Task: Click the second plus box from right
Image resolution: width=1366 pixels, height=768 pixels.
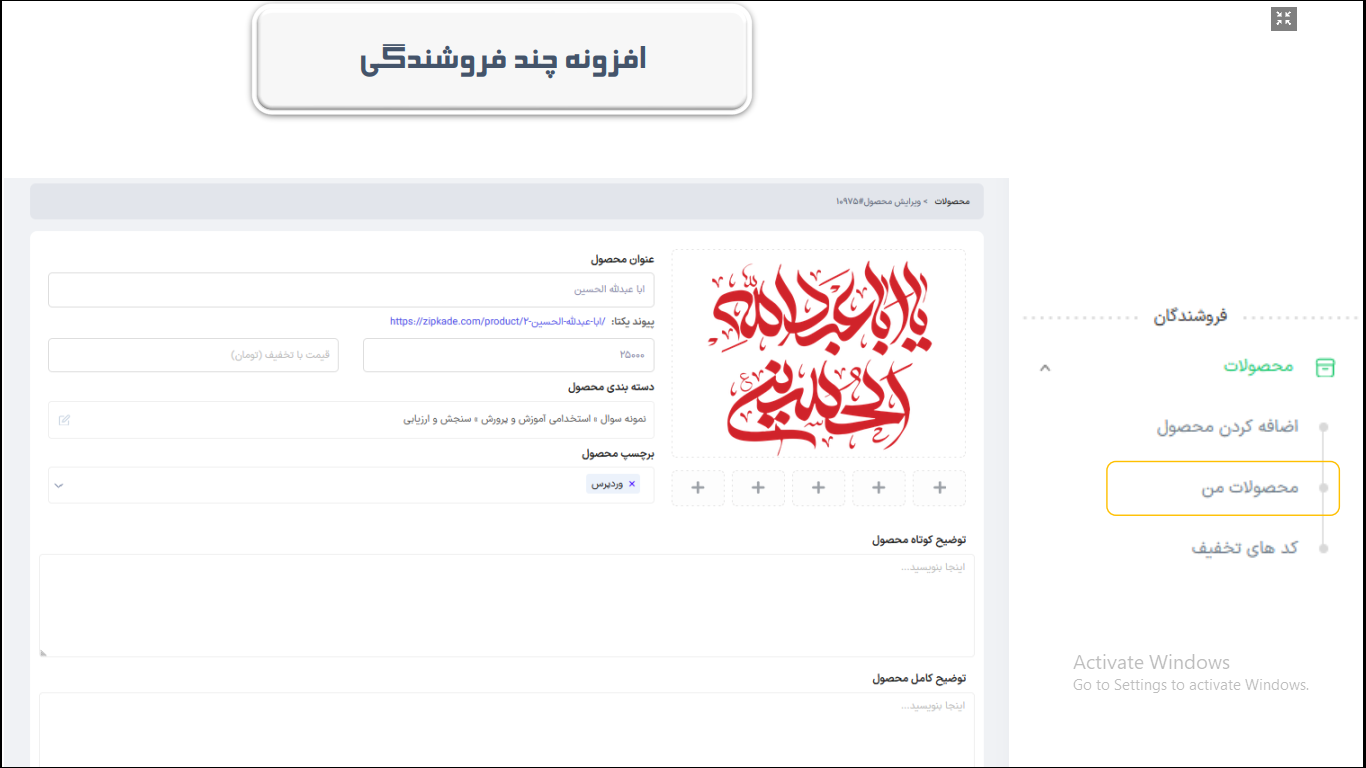Action: point(879,488)
